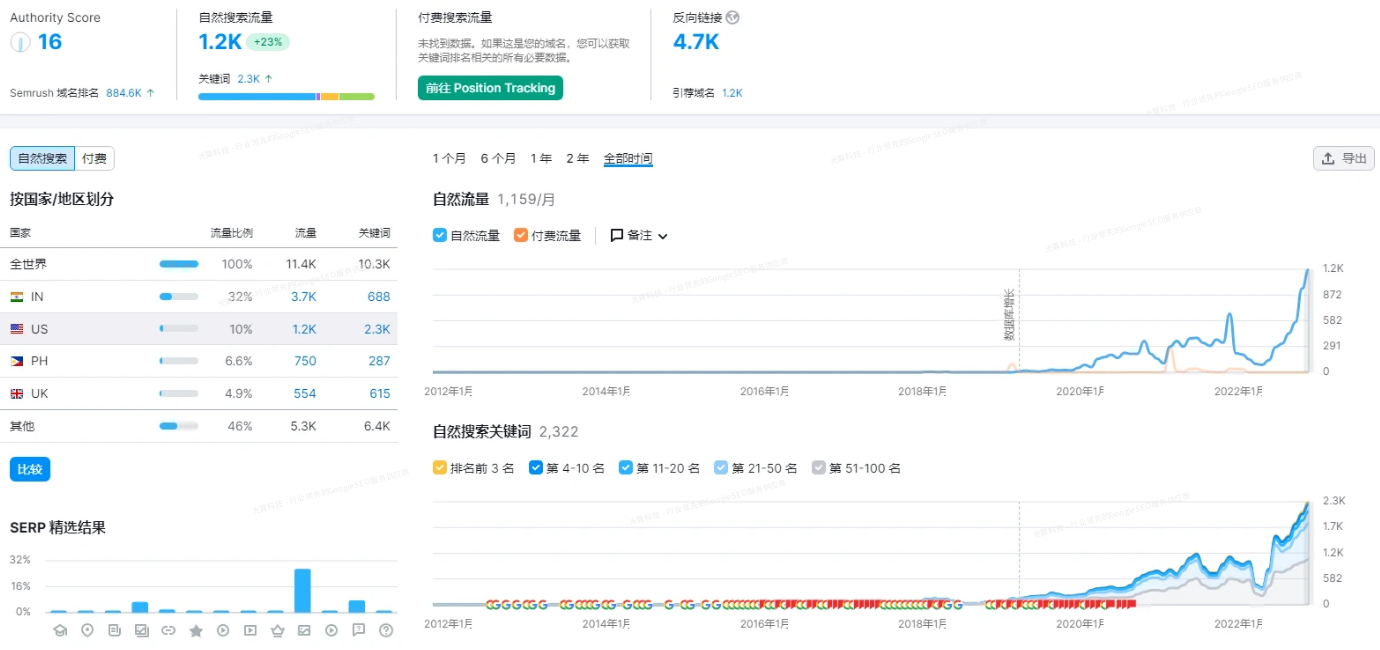Open the 比较 comparison button
Image resolution: width=1380 pixels, height=650 pixels.
tap(29, 468)
